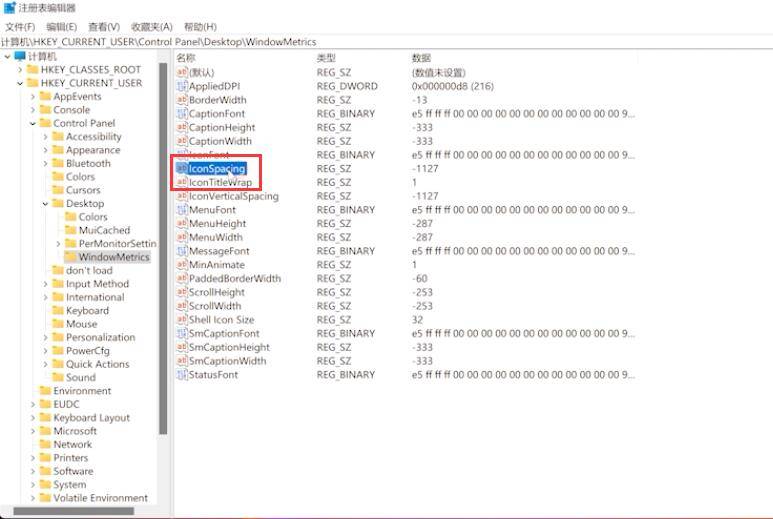Image resolution: width=773 pixels, height=519 pixels.
Task: Click the 计算机 computer icon
Action: tap(20, 56)
